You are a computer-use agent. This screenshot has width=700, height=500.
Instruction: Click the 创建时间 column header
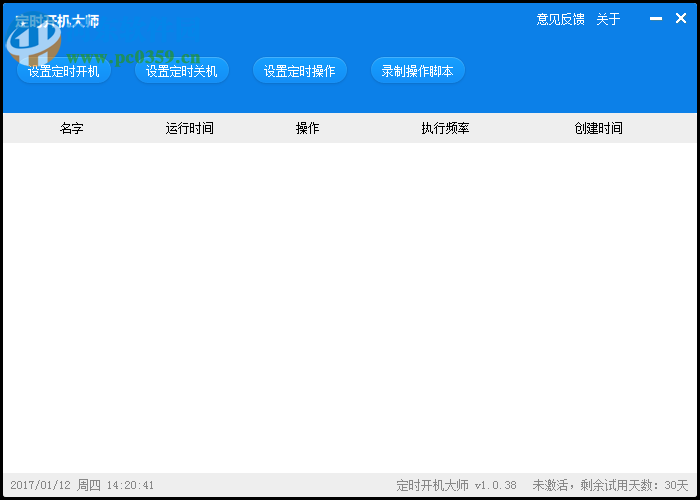tap(598, 129)
